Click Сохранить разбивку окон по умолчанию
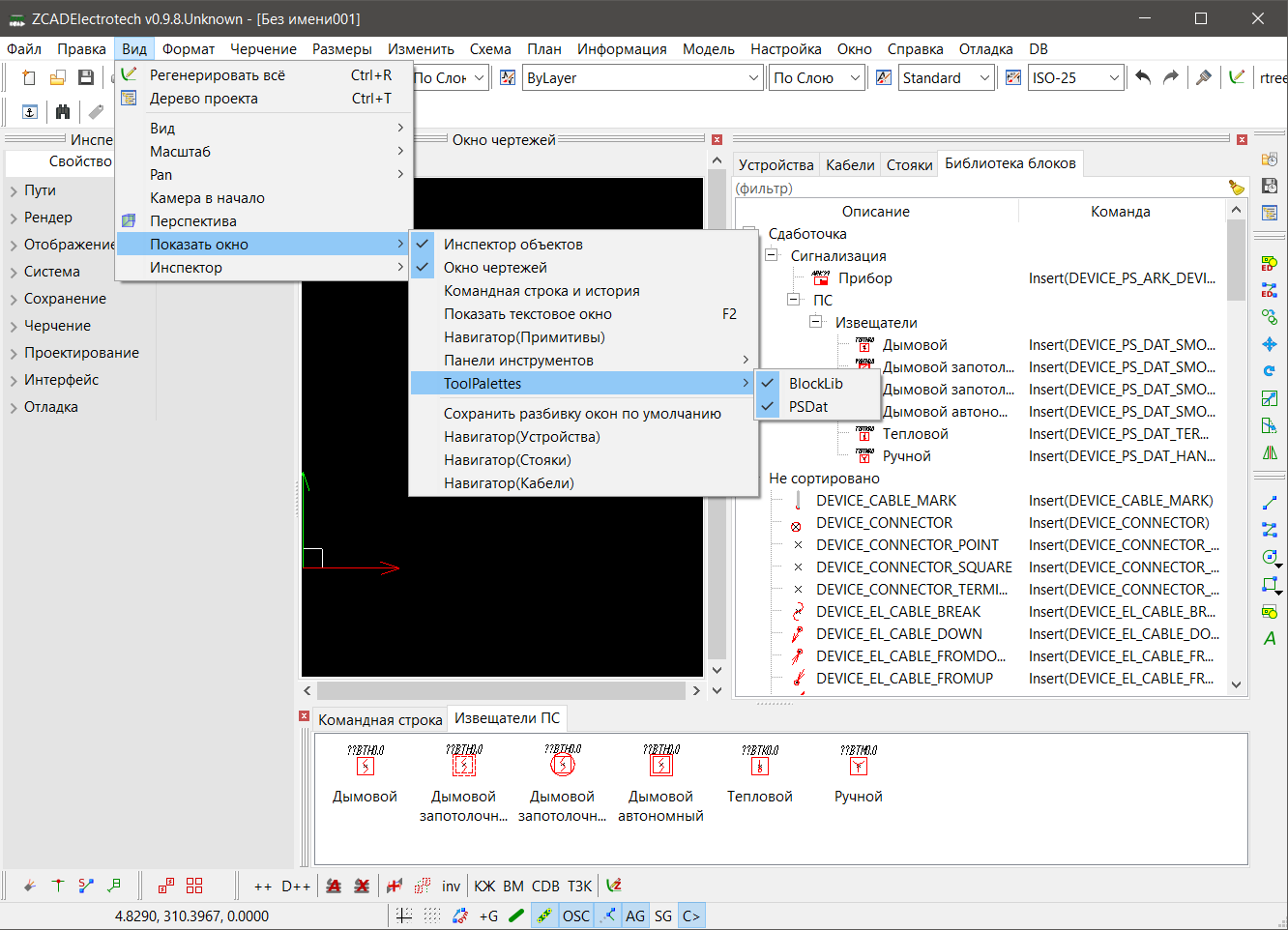 [x=582, y=414]
